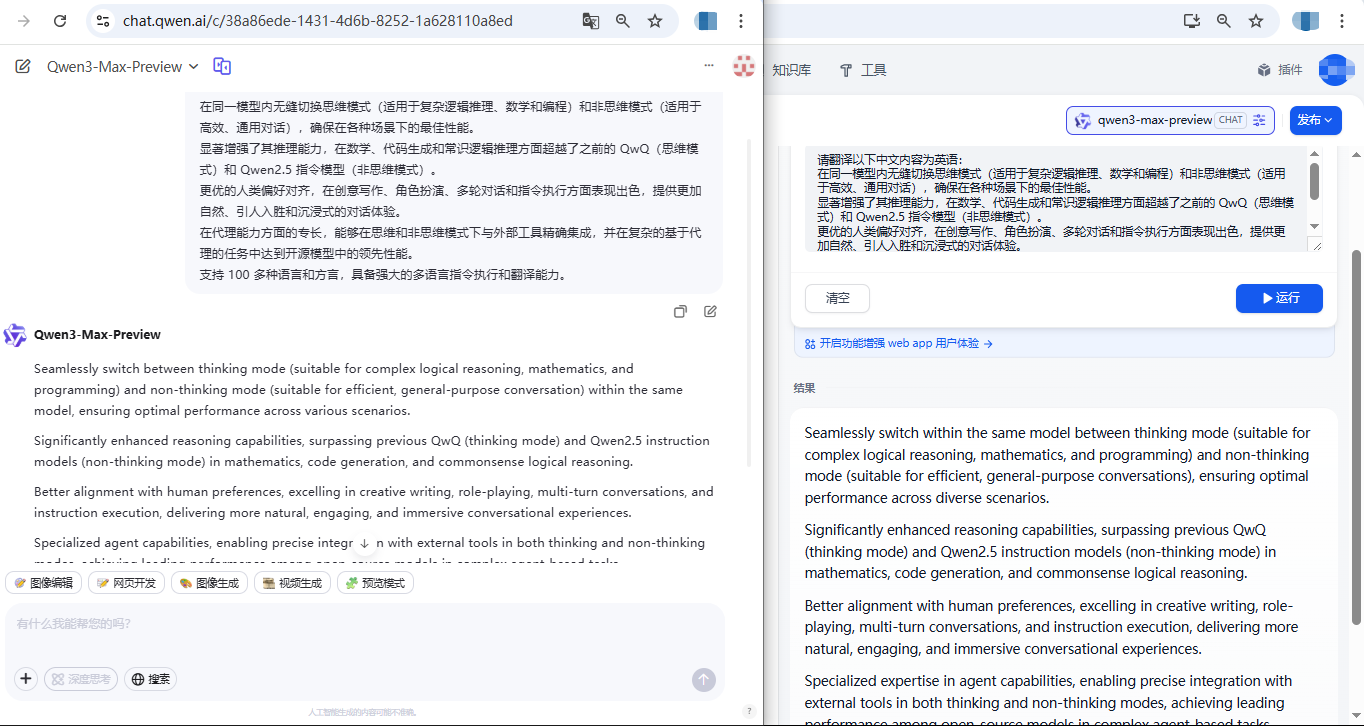Start a new chat with pencil icon
Viewport: 1364px width, 726px height.
pyautogui.click(x=23, y=66)
